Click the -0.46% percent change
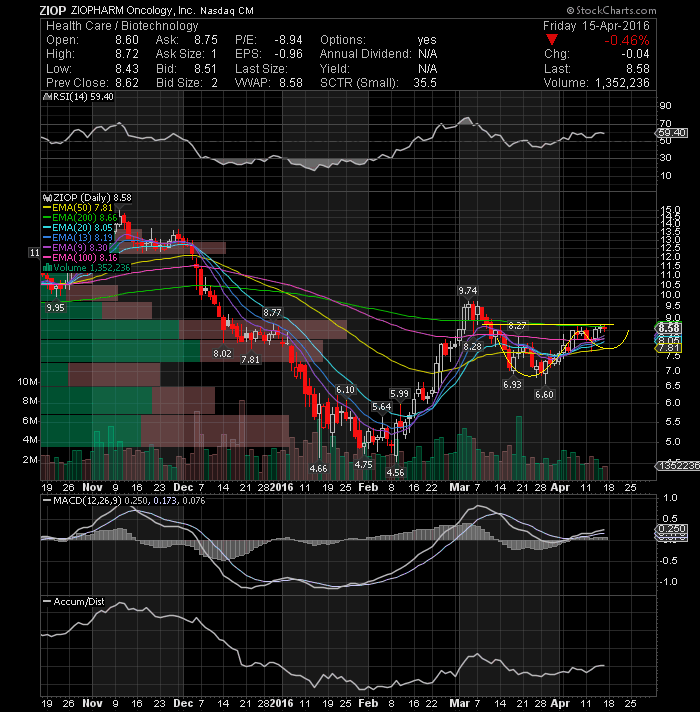Viewport: 700px width, 712px height. [626, 40]
